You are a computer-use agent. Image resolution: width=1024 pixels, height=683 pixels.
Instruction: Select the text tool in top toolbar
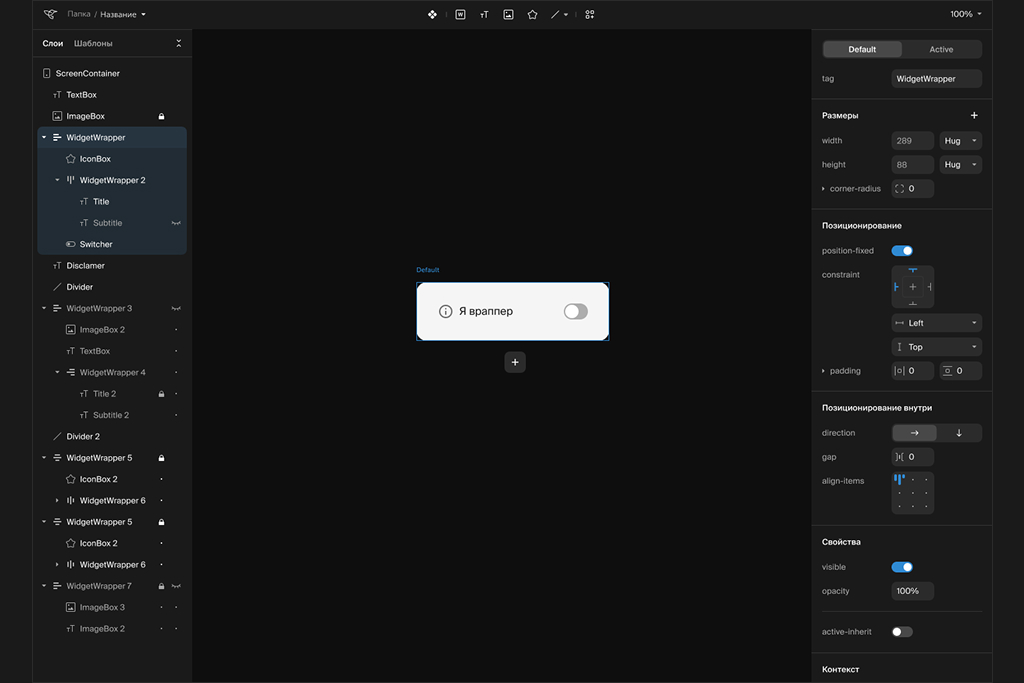click(484, 15)
